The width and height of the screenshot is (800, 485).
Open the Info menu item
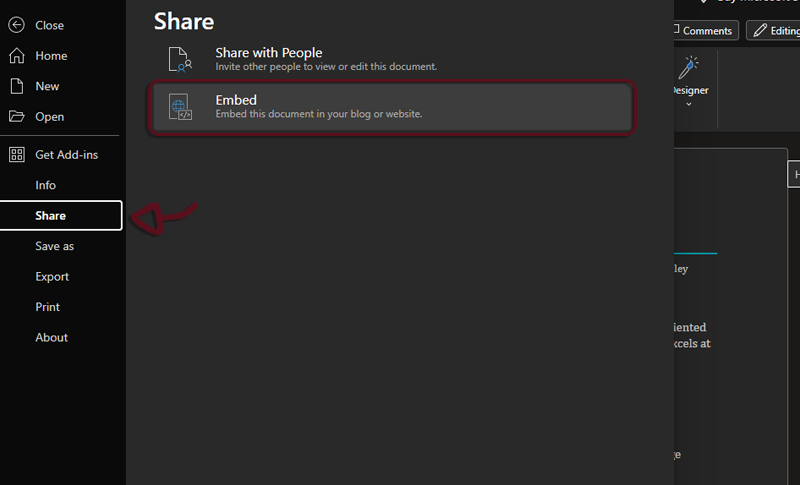click(x=46, y=185)
